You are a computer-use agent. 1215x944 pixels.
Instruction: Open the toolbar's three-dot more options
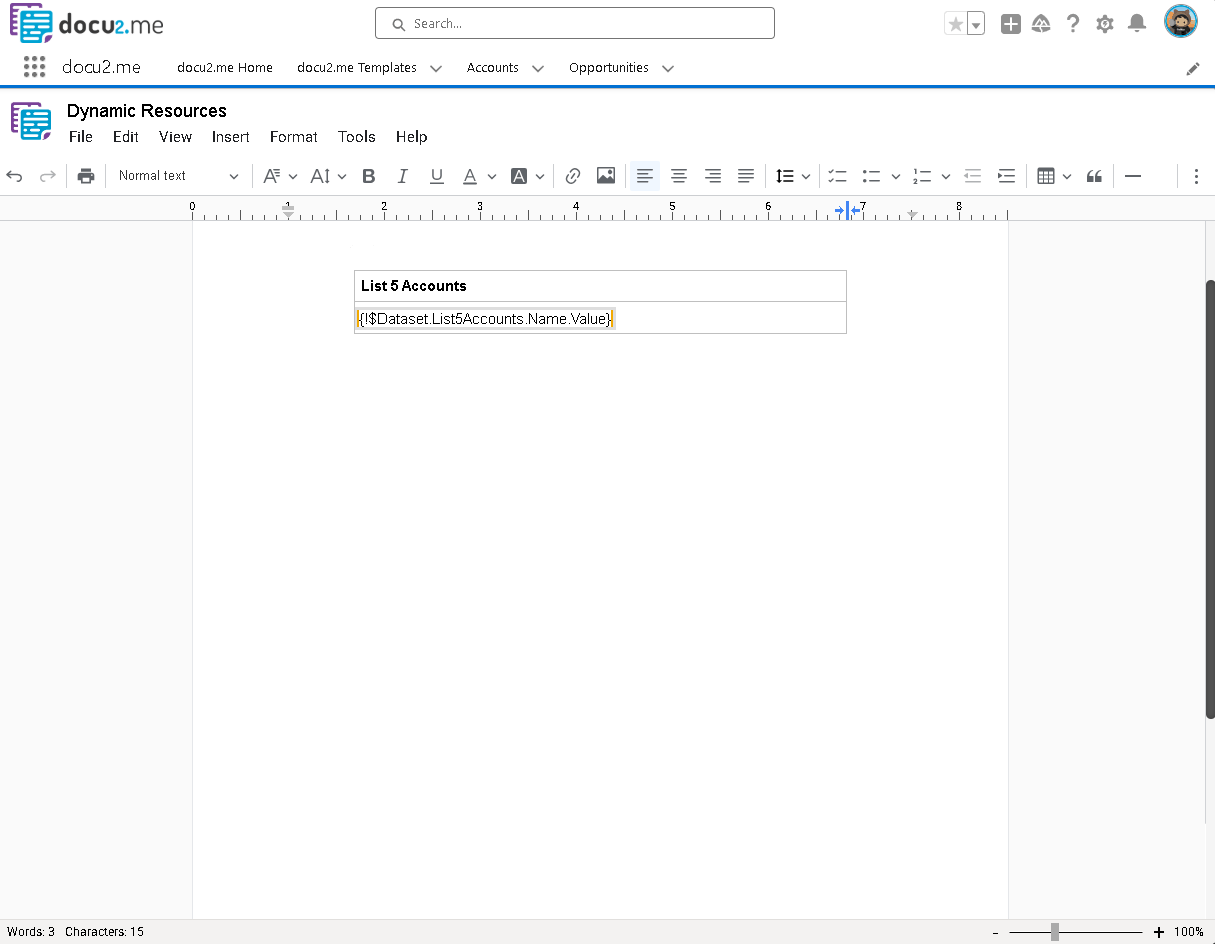tap(1197, 176)
